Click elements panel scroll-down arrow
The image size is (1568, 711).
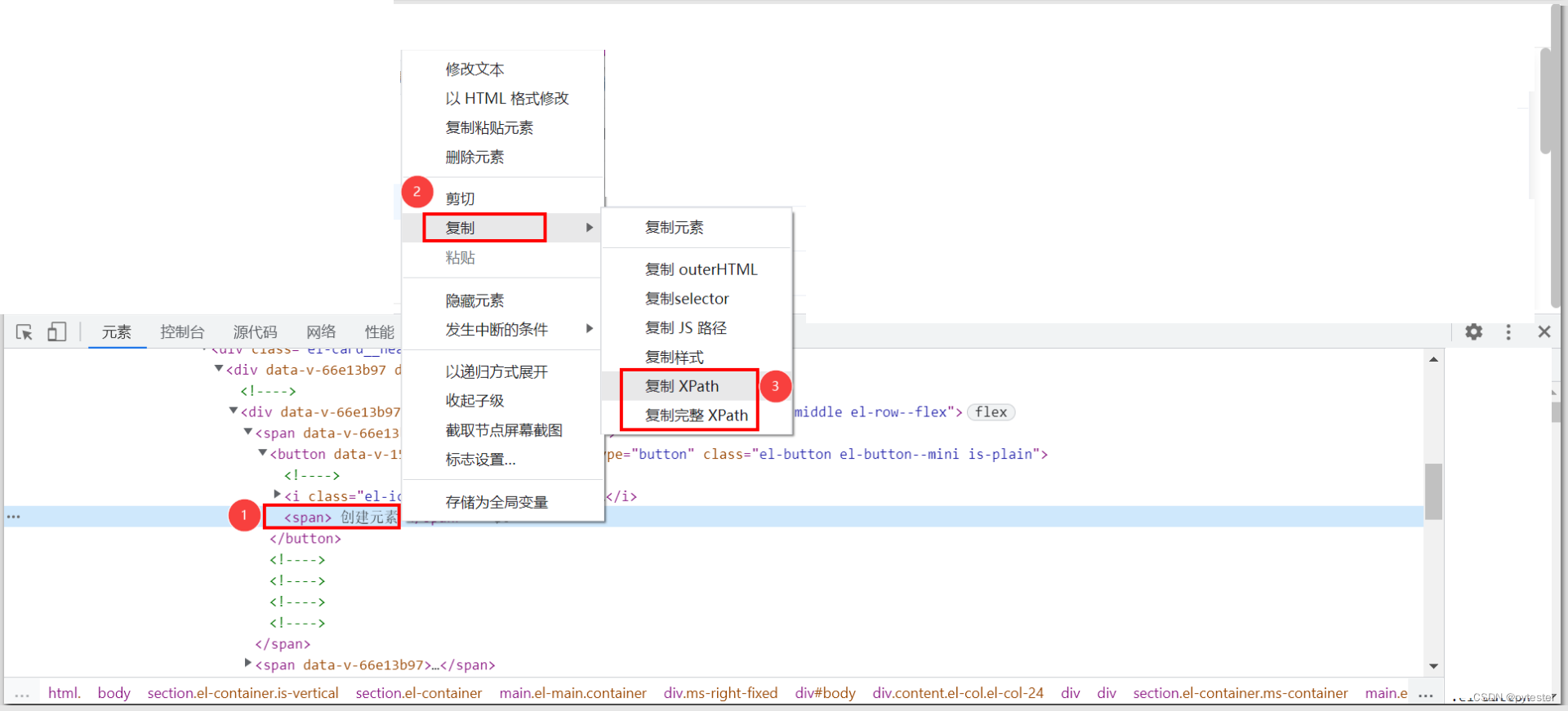pos(1433,666)
